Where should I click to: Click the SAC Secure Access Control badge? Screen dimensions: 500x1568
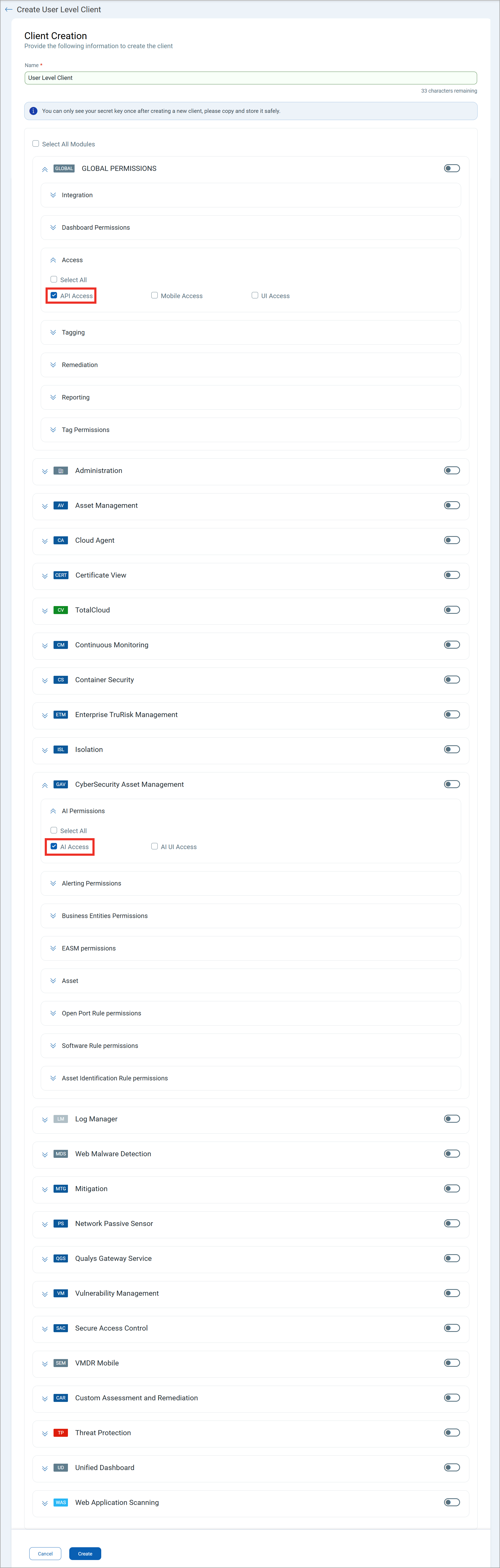tap(61, 1328)
